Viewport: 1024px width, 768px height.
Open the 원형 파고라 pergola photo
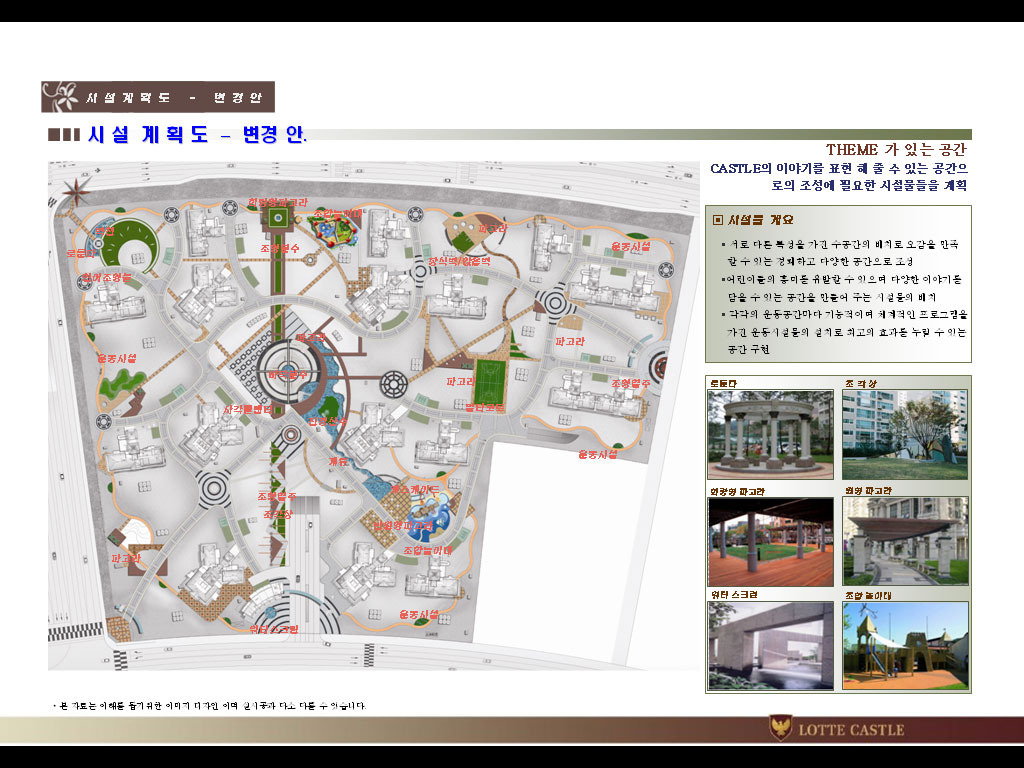click(904, 541)
